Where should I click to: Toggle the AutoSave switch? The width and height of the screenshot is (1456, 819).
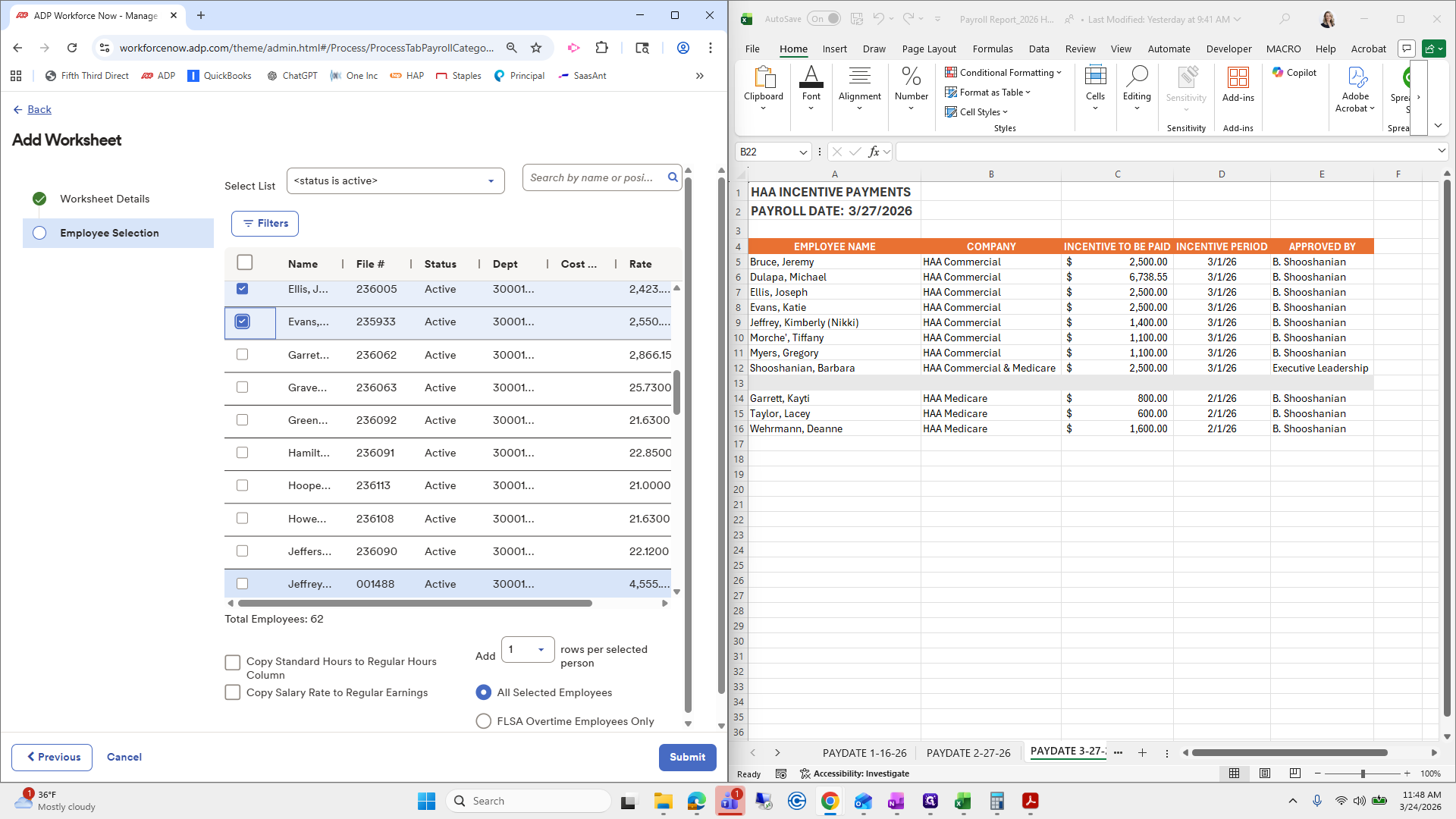[x=824, y=19]
